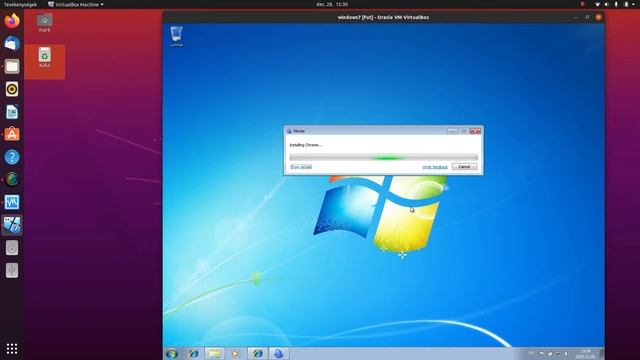Viewport: 640px width, 360px height.
Task: Launch Firefox from the Ubuntu dock
Action: point(12,20)
